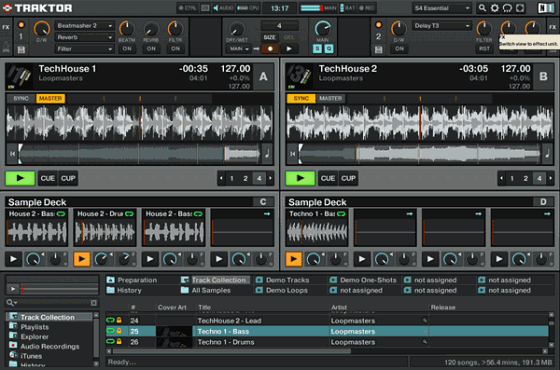
Task: Open the All Samples folder
Action: coord(207,290)
